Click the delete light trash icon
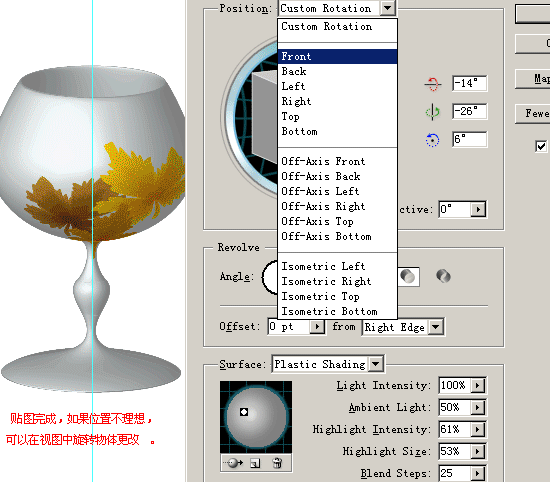Screen dimensions: 550x482 (277, 463)
